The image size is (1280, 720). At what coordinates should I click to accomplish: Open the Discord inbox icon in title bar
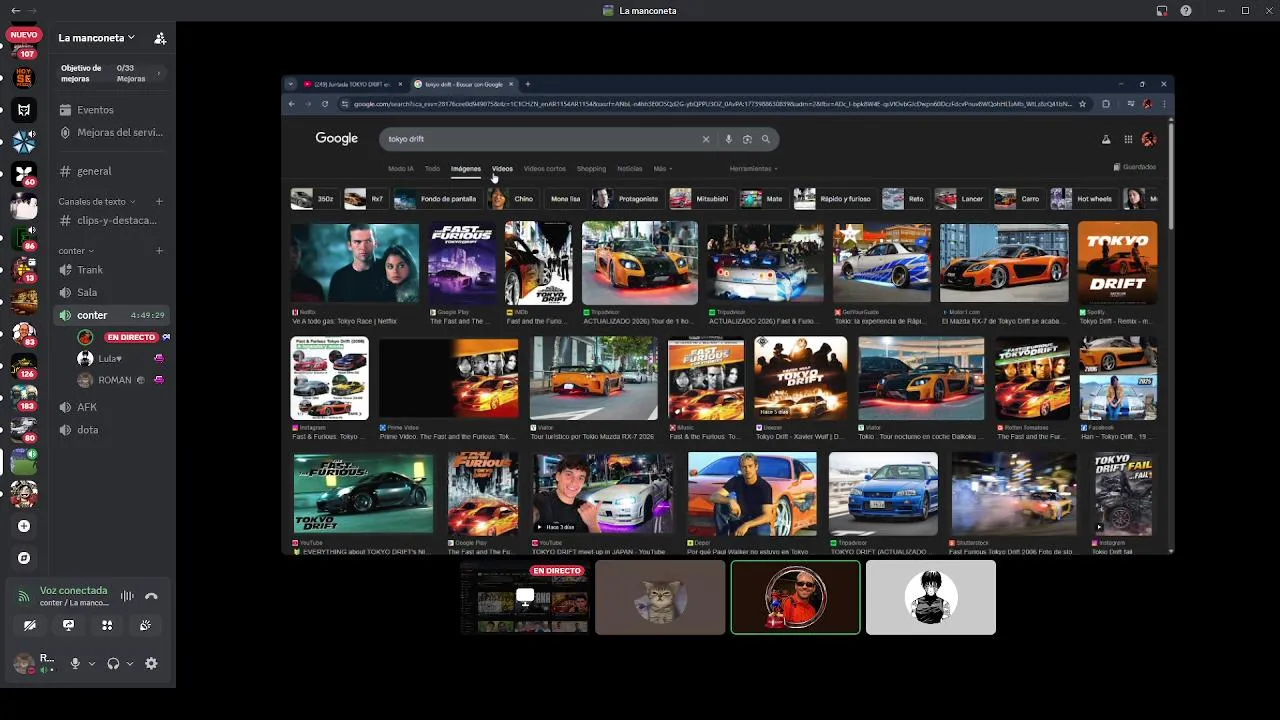[x=1162, y=11]
